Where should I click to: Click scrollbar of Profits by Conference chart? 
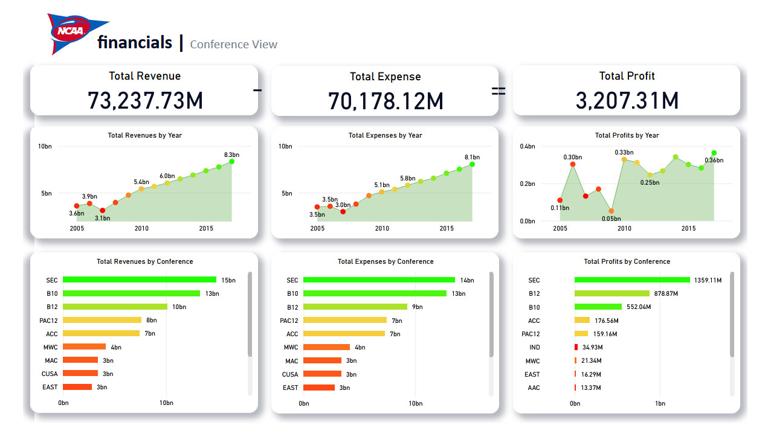coord(732,314)
